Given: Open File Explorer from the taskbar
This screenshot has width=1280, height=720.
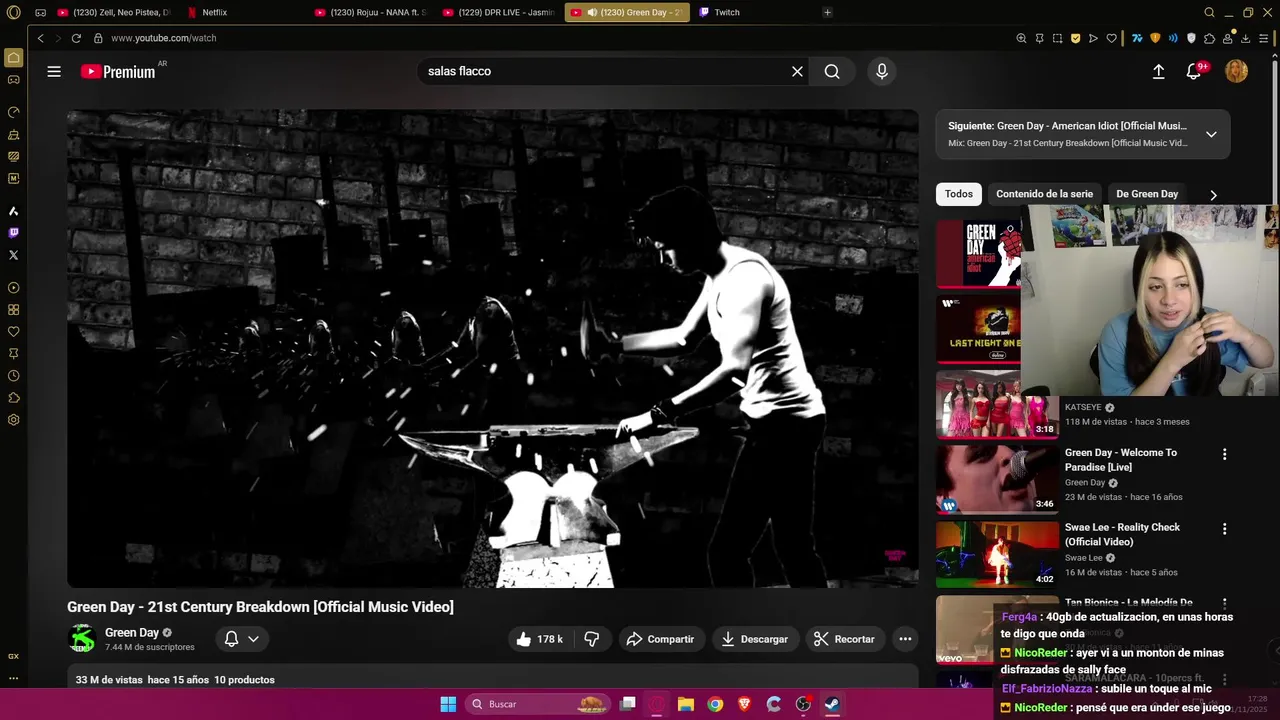Looking at the screenshot, I should click(x=686, y=704).
